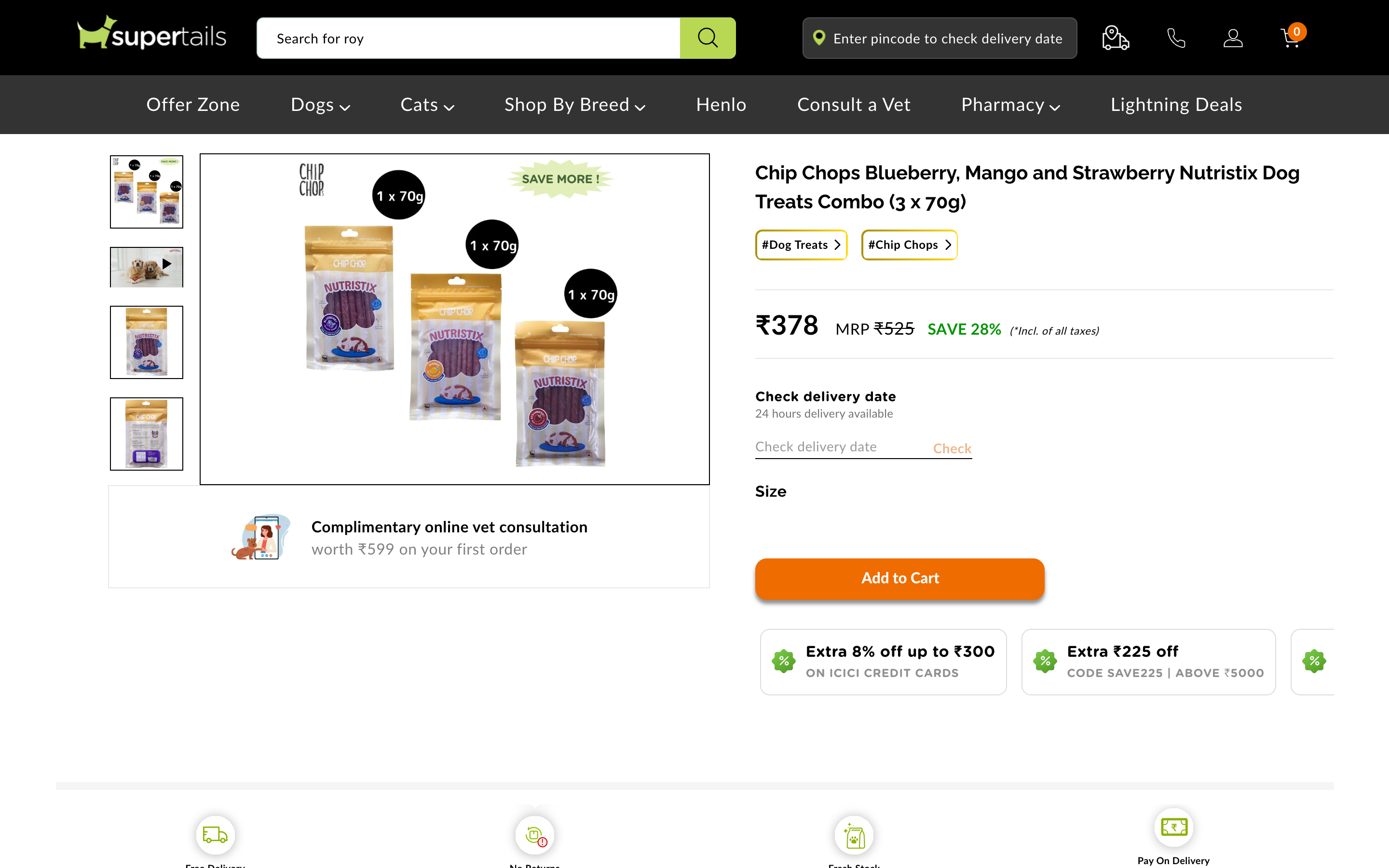Play the product video thumbnail
The image size is (1389, 868).
(x=146, y=266)
